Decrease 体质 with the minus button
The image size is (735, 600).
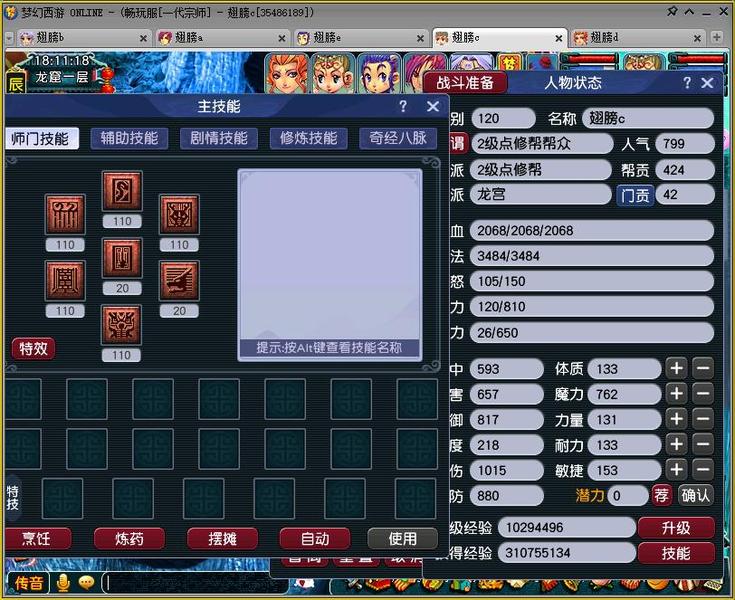tap(703, 368)
